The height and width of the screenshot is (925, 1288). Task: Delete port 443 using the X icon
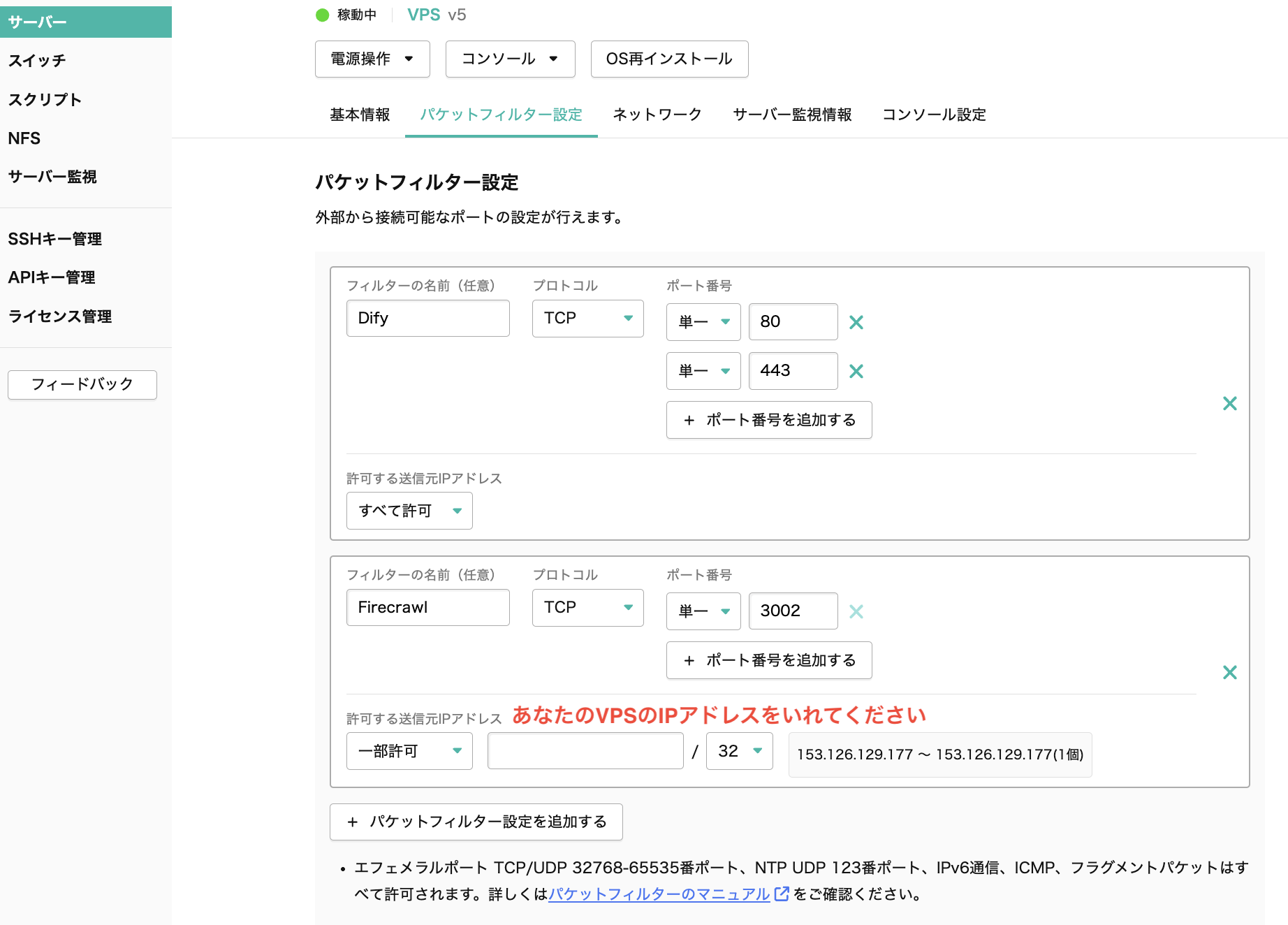coord(856,371)
